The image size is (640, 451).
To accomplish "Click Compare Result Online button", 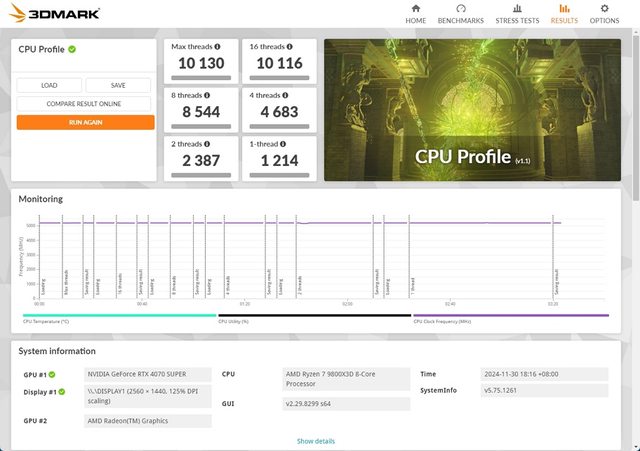I will click(x=85, y=104).
